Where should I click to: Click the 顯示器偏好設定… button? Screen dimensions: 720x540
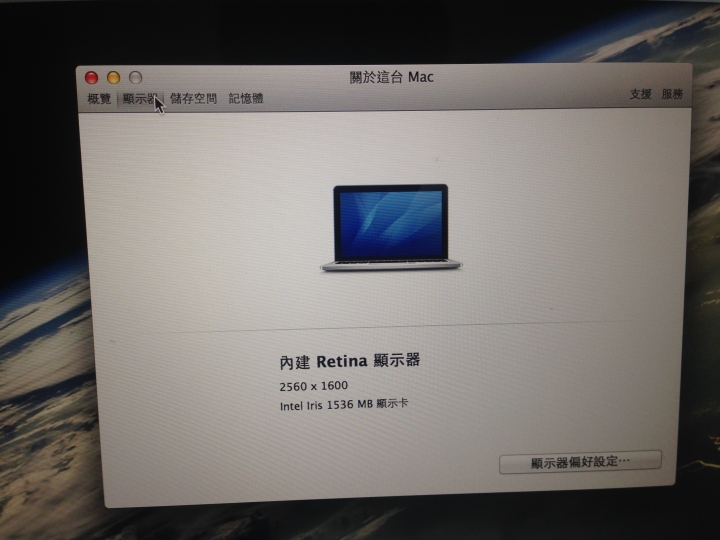[x=580, y=461]
